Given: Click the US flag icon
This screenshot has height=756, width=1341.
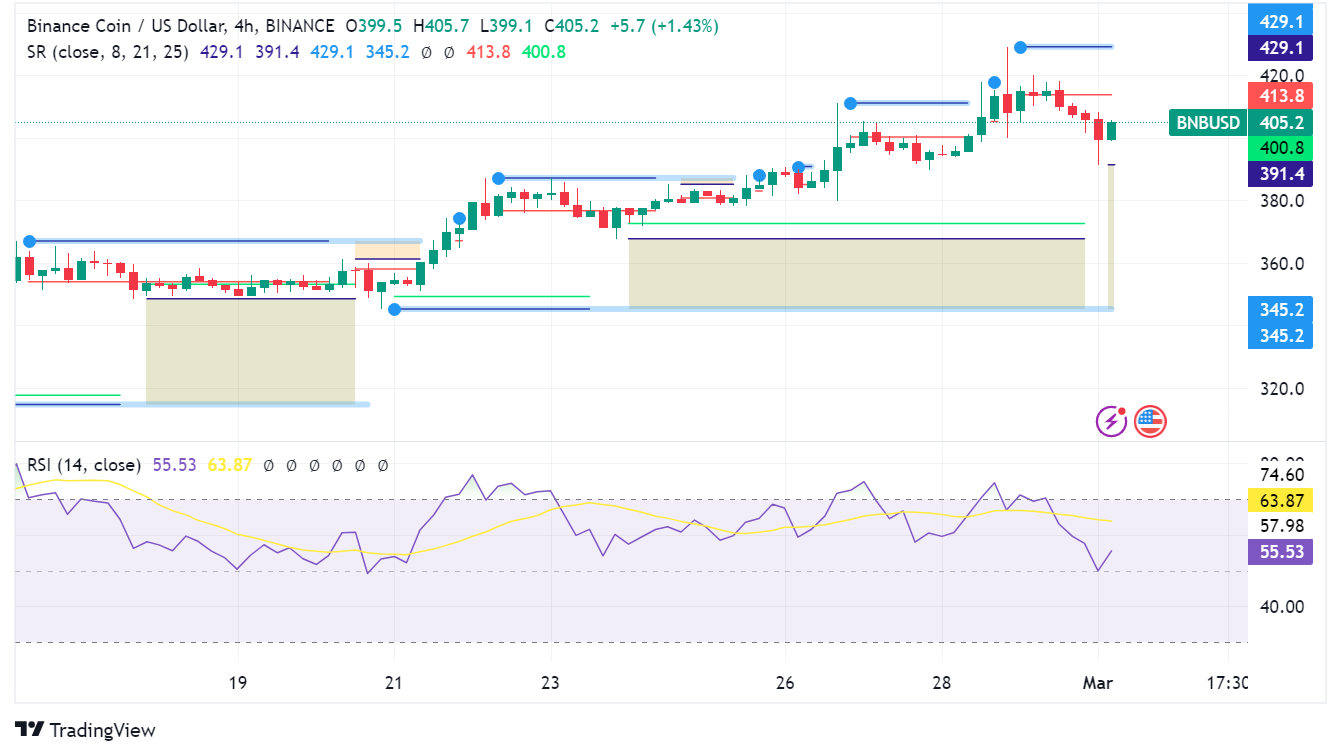Looking at the screenshot, I should click(x=1151, y=421).
